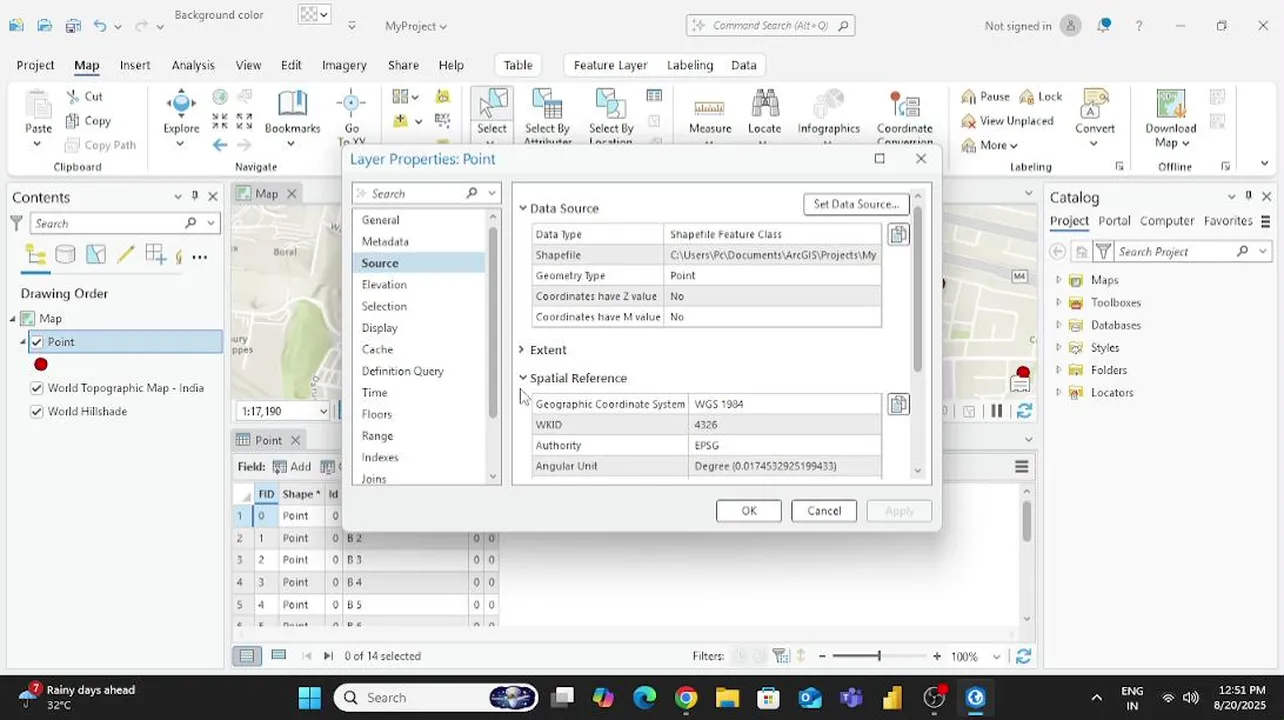Switch to List By Data Source view

pos(65,255)
